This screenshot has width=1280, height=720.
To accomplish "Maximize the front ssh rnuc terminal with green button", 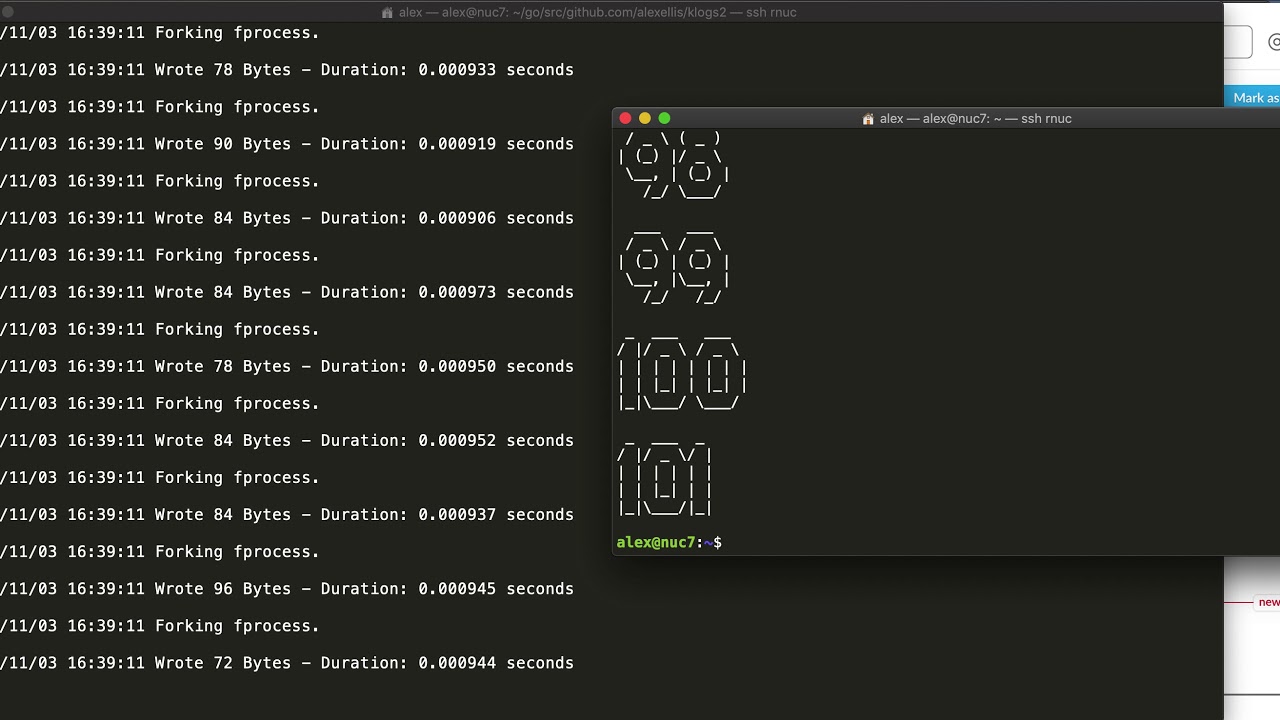I will point(664,118).
